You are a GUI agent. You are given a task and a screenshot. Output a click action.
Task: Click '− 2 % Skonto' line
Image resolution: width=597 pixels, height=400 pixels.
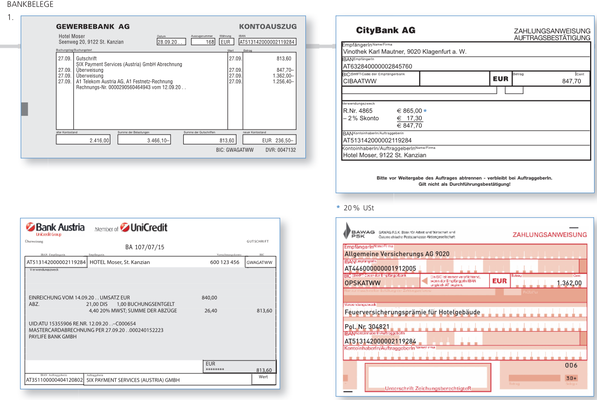(x=361, y=118)
